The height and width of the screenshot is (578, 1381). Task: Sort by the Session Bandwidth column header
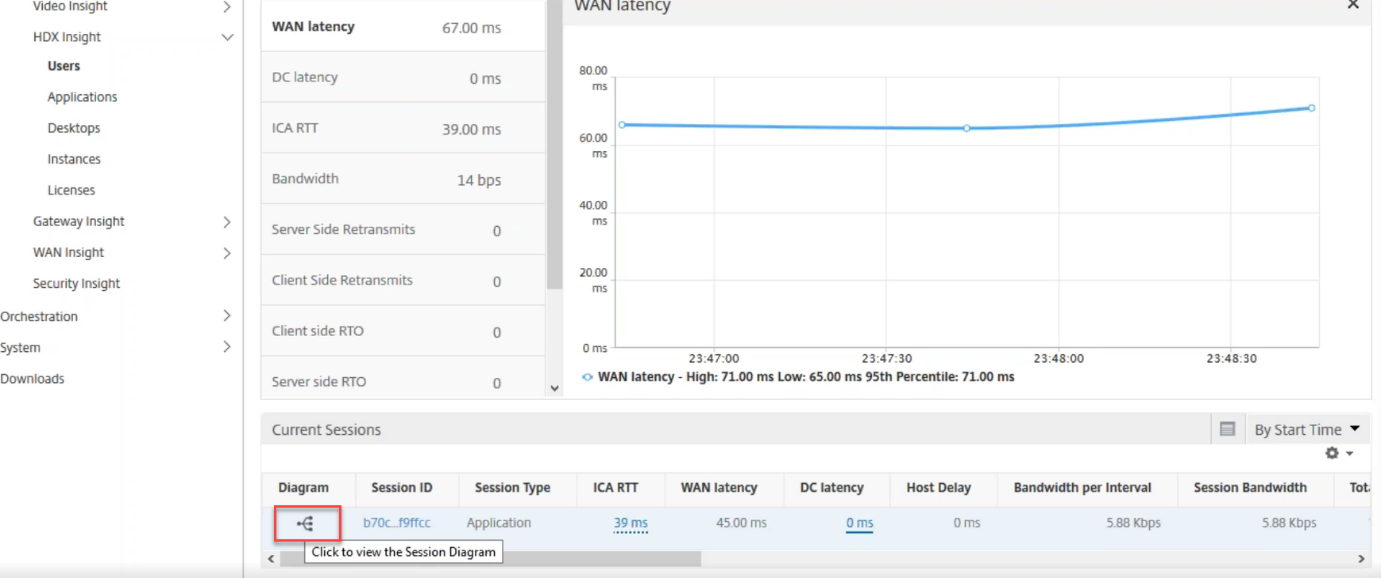click(1250, 488)
